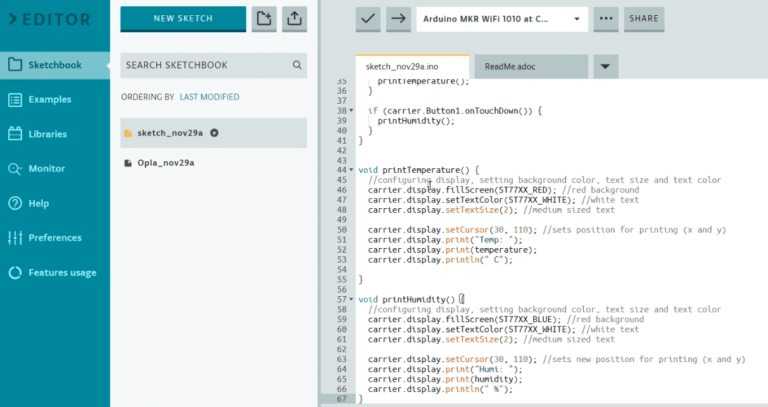Click the import sketch upload icon
Image resolution: width=768 pixels, height=407 pixels.
294,18
